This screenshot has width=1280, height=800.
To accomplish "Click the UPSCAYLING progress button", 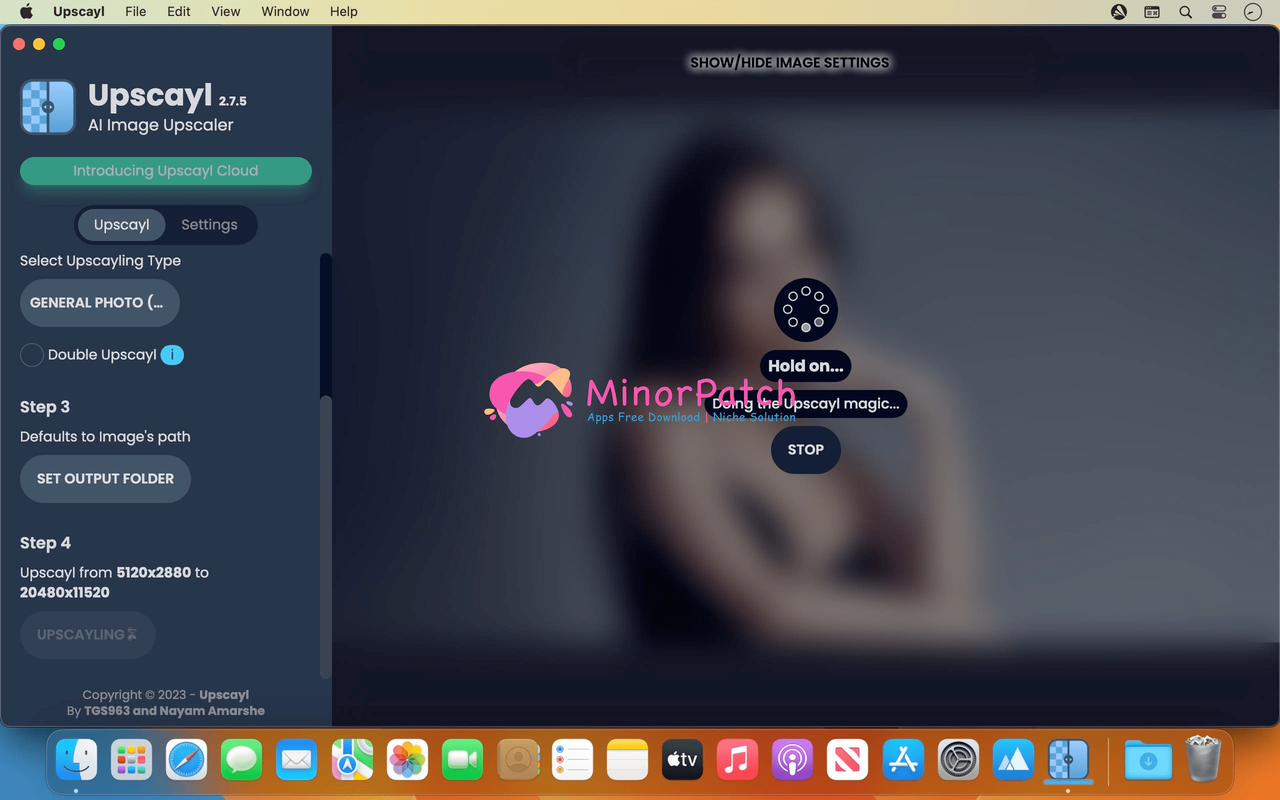I will click(88, 635).
